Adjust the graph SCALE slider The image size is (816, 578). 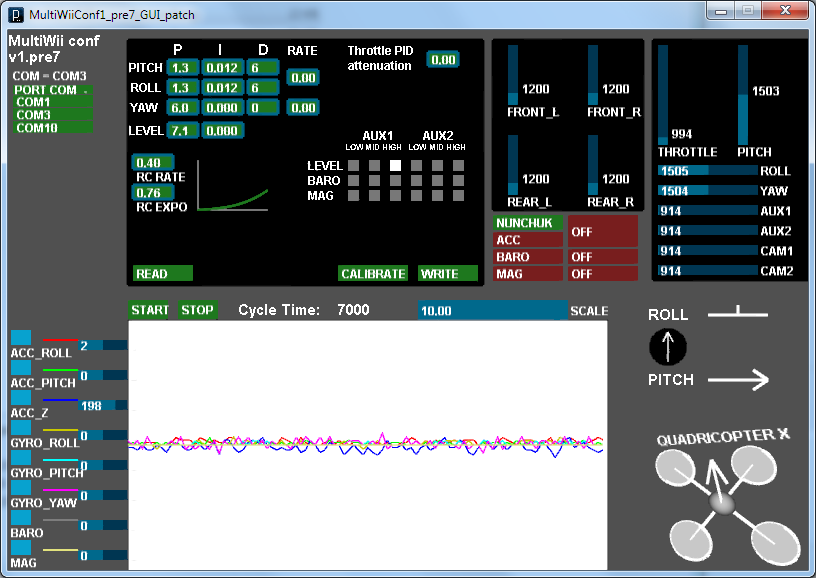click(x=492, y=311)
